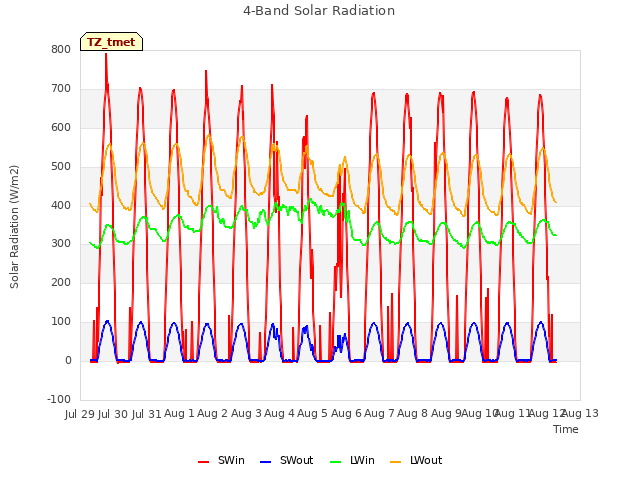Click the Aug 6 x-axis date label

tap(346, 414)
